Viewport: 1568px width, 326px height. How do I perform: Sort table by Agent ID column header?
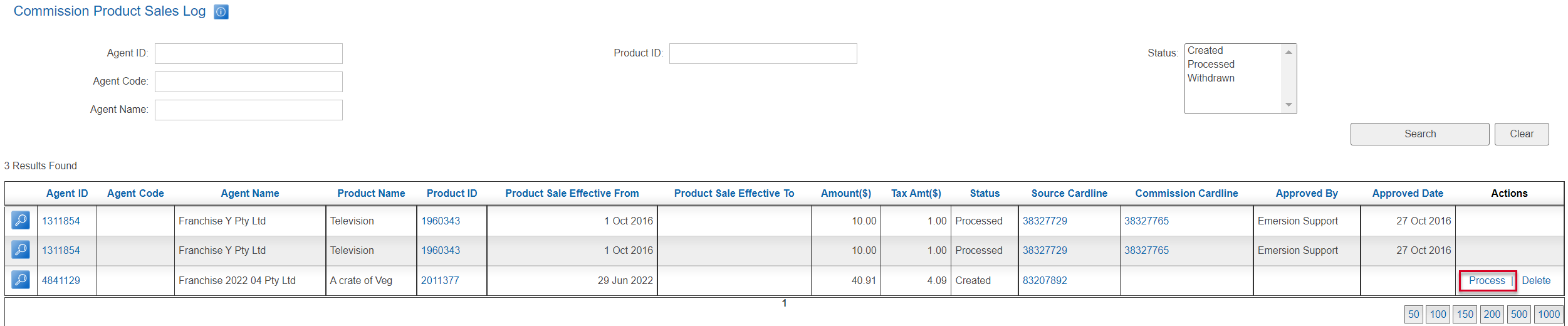pos(67,194)
